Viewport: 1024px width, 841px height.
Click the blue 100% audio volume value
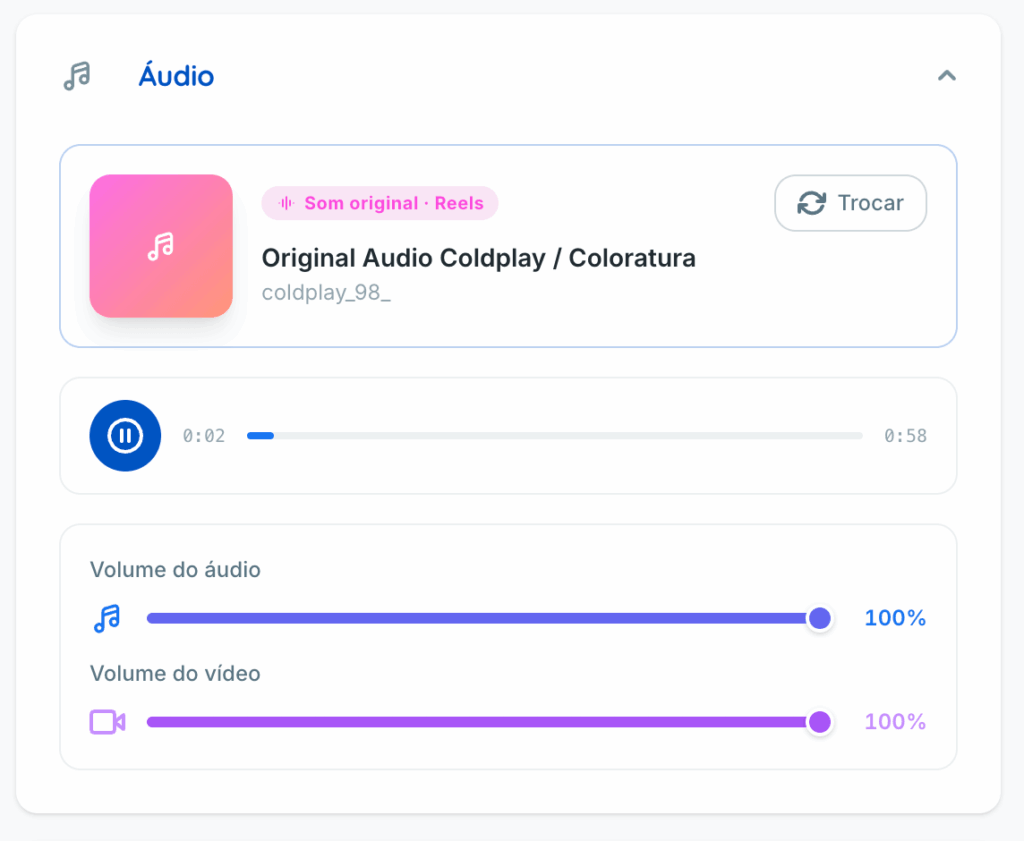(895, 618)
